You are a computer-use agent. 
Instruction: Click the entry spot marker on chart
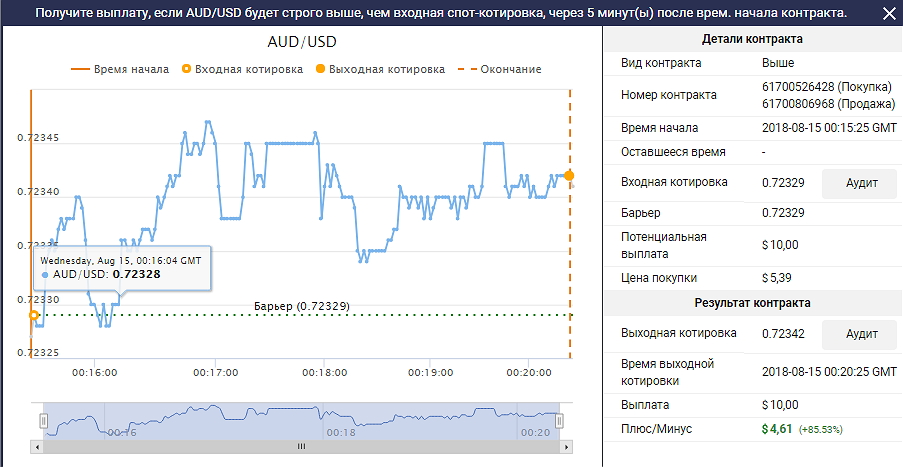click(x=33, y=315)
